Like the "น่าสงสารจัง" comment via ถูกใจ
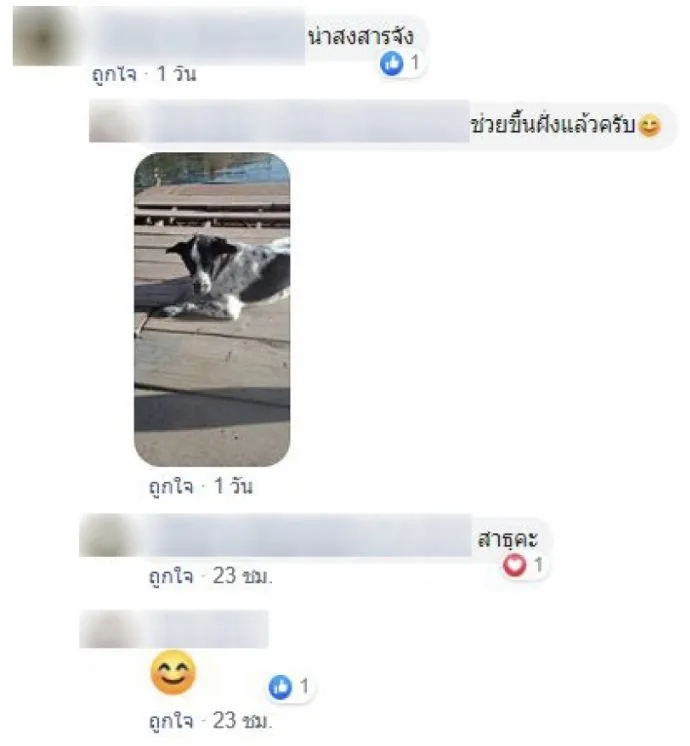690x746 pixels. 114,75
